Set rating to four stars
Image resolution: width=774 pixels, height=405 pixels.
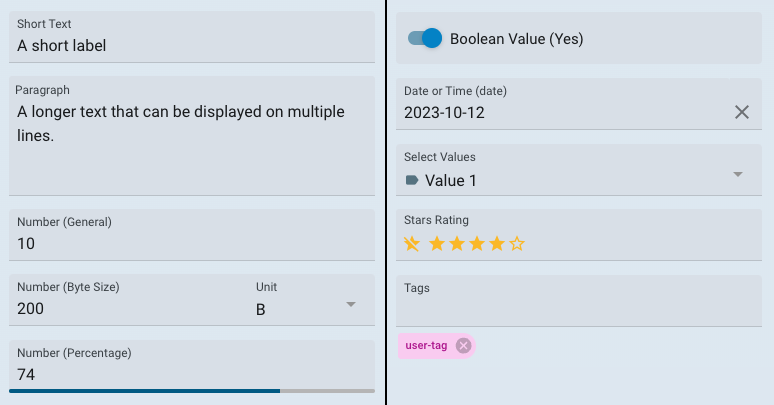click(x=497, y=243)
